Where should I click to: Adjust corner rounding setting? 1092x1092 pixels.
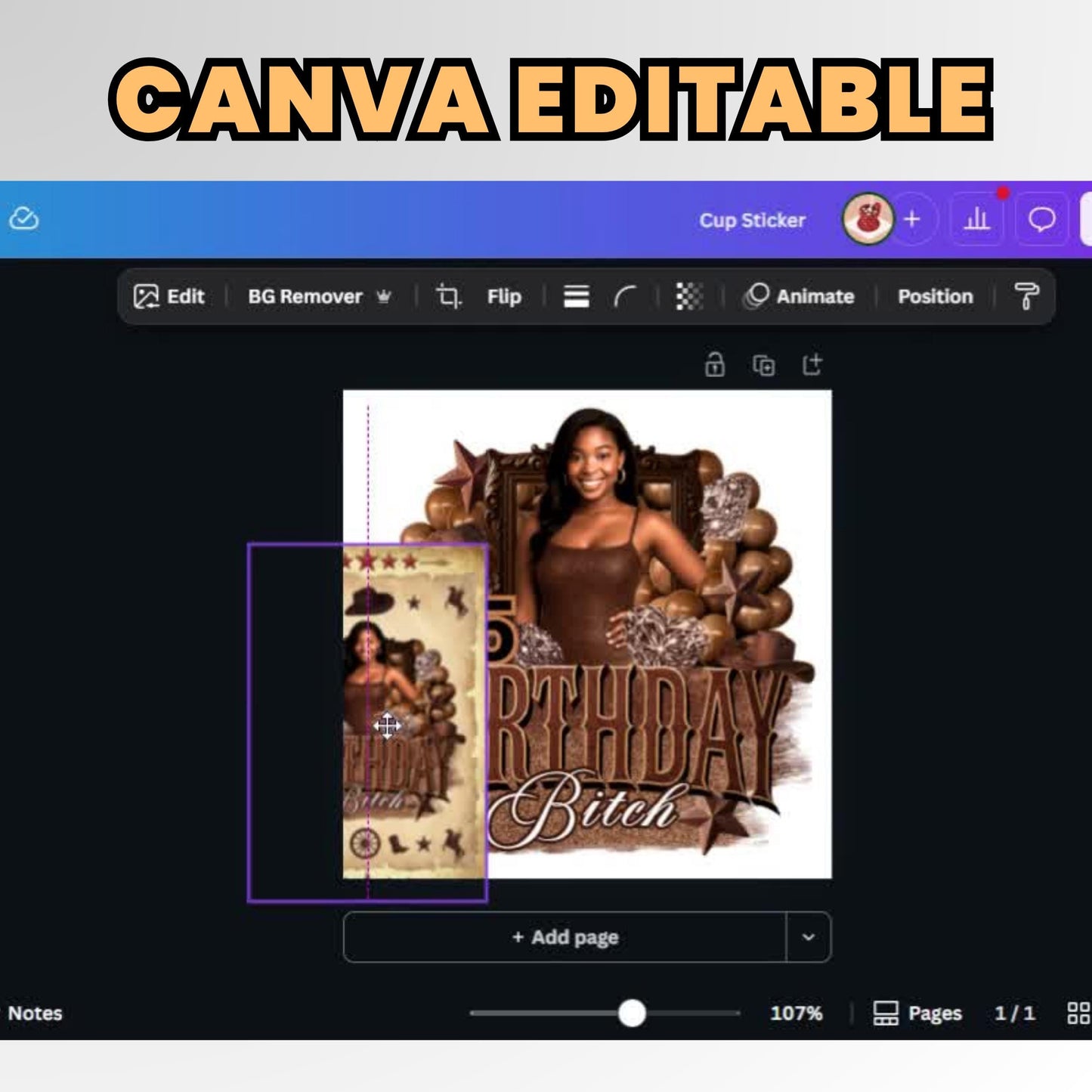624,296
